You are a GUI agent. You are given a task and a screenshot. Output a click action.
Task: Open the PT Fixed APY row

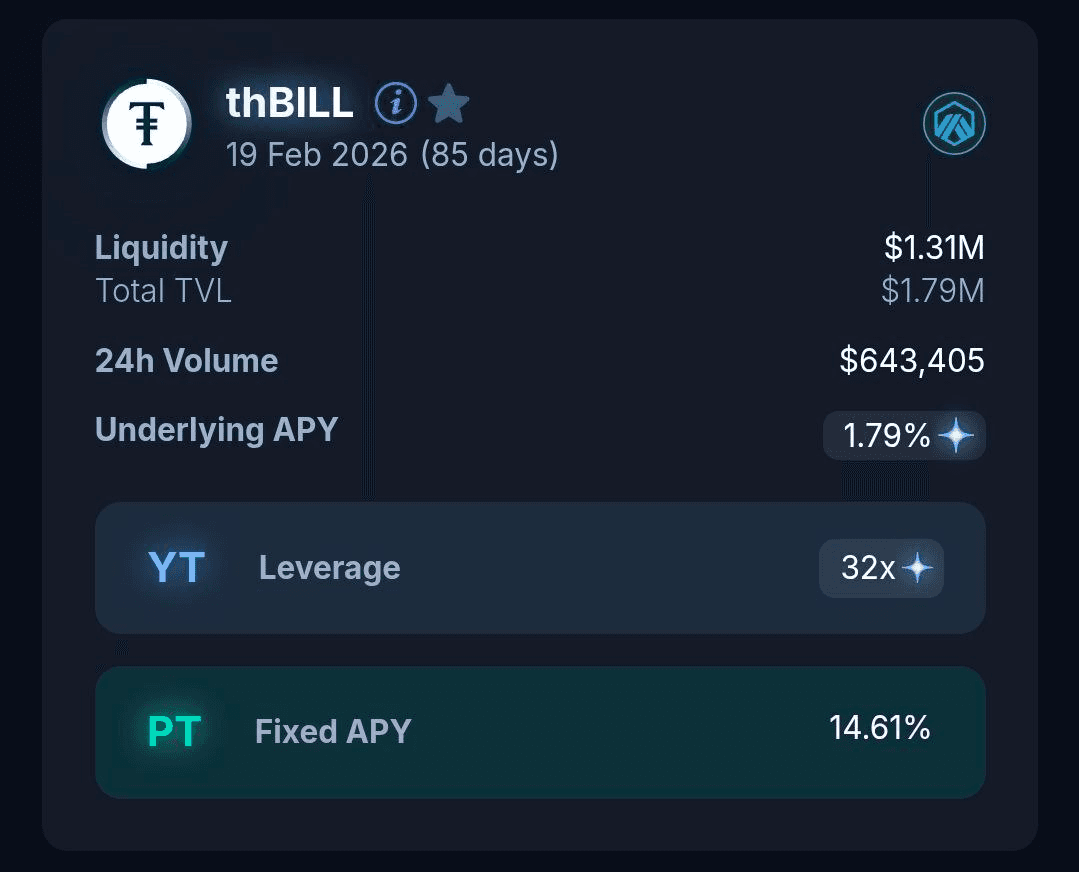click(540, 732)
